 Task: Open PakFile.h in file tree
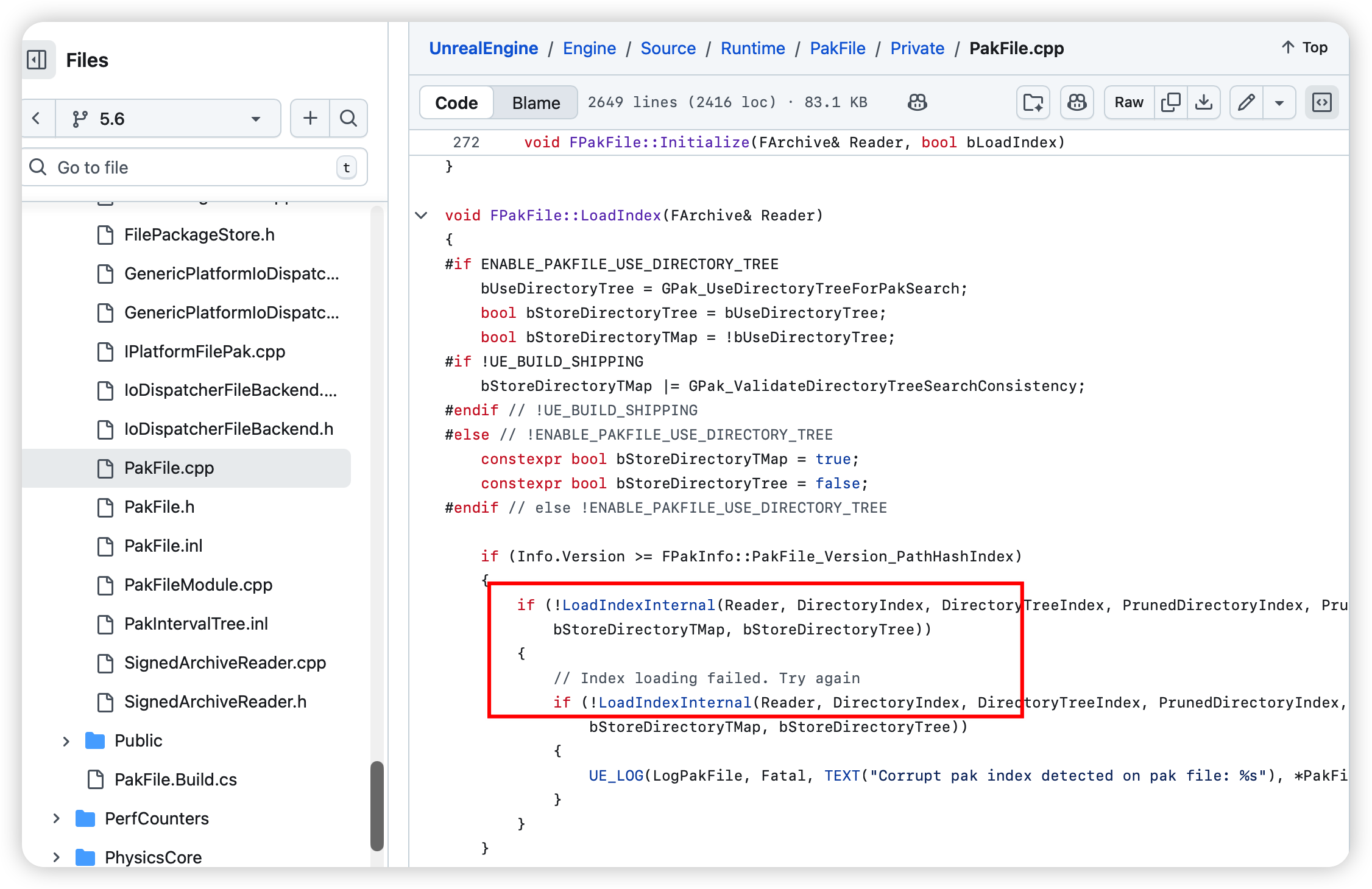click(x=159, y=507)
